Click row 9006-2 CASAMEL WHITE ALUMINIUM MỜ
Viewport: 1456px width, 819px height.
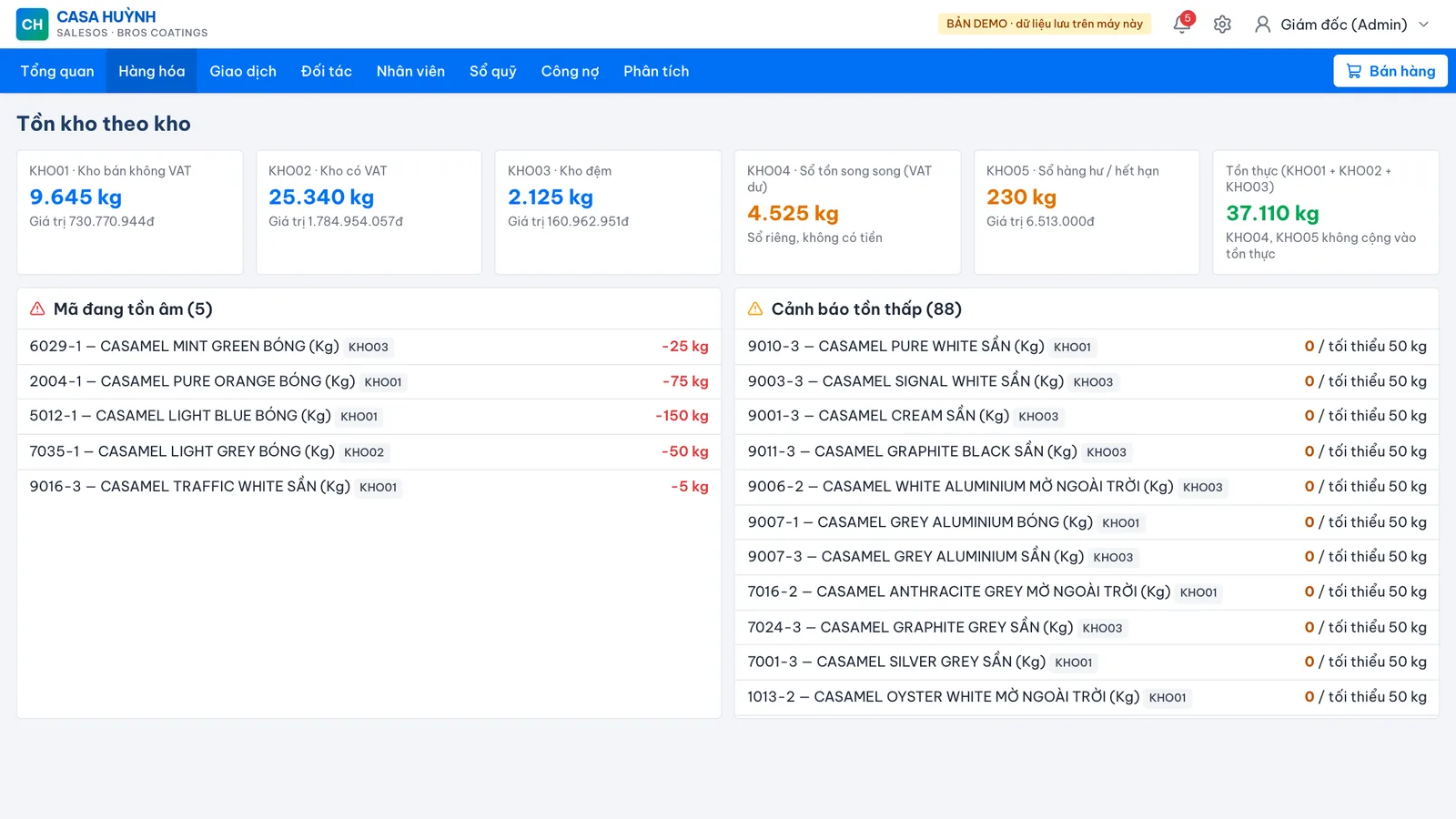pyautogui.click(x=1087, y=487)
